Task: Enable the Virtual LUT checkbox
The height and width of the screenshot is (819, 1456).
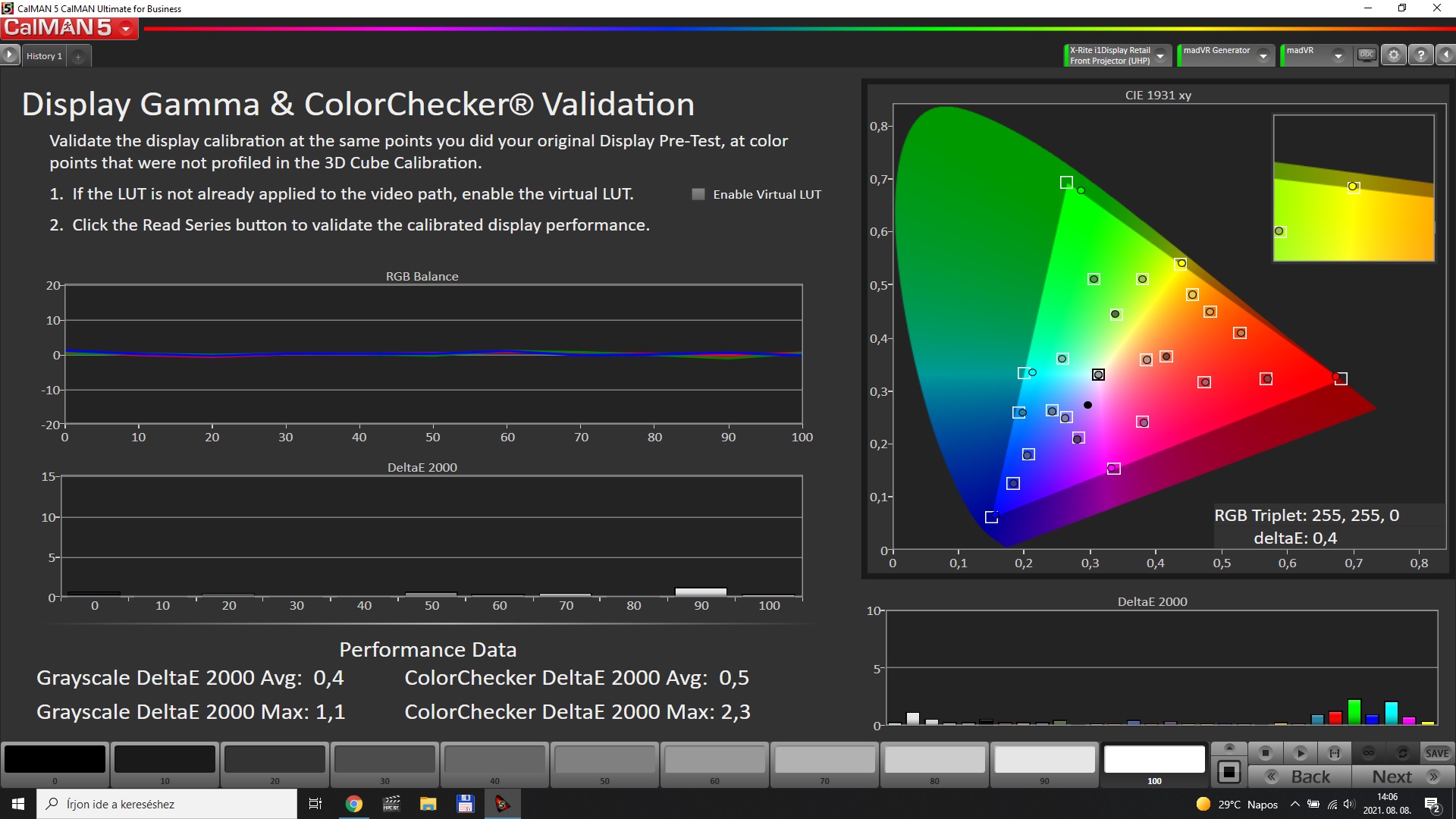Action: pos(698,194)
